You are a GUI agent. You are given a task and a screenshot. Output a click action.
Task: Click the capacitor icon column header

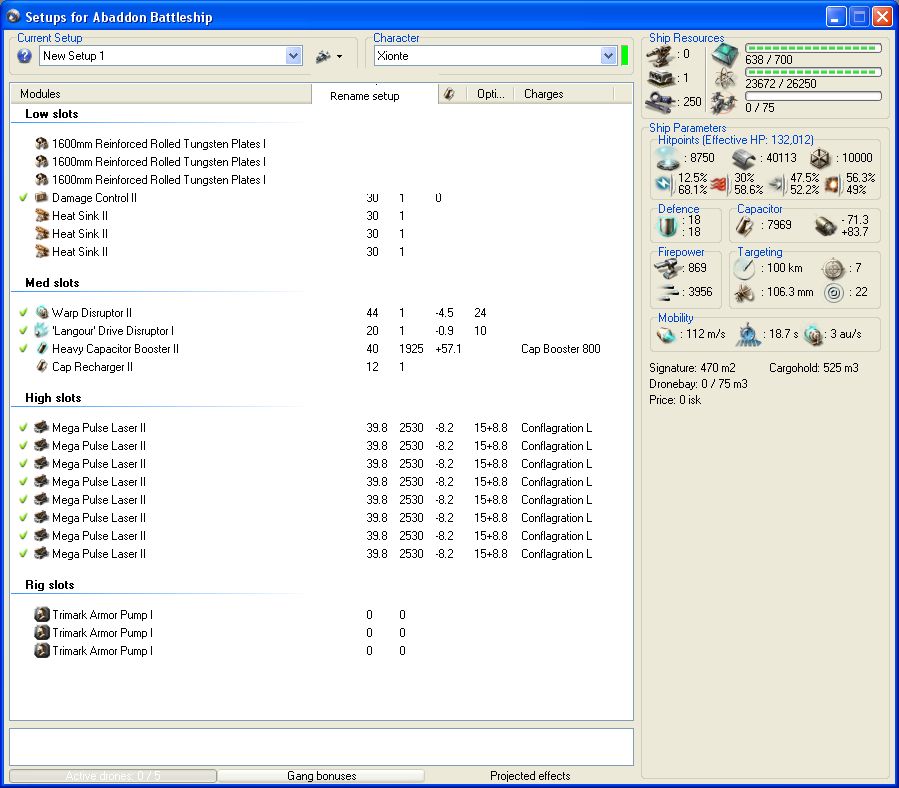pos(450,94)
